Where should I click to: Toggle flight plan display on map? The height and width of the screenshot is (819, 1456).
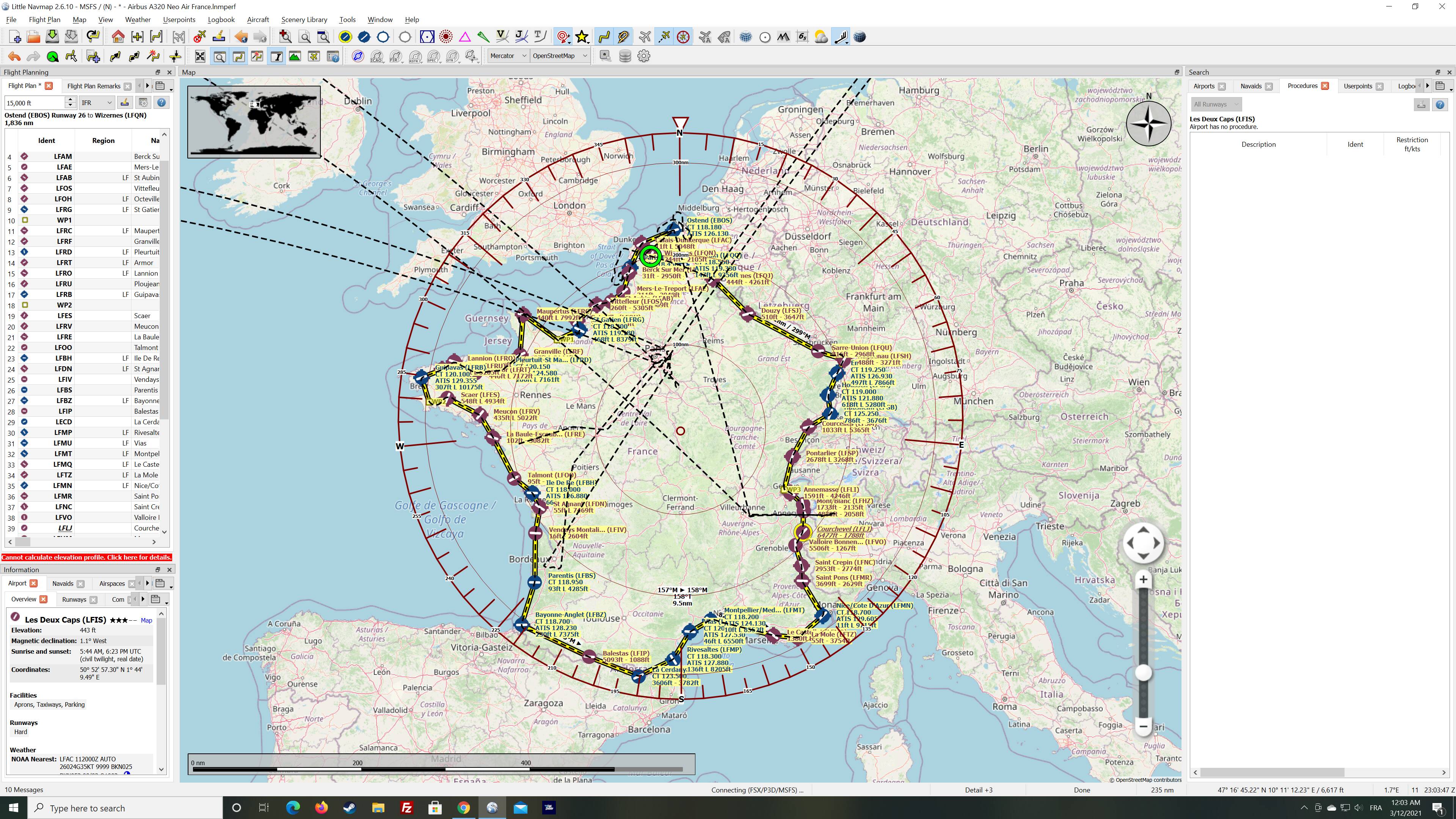coord(604,37)
